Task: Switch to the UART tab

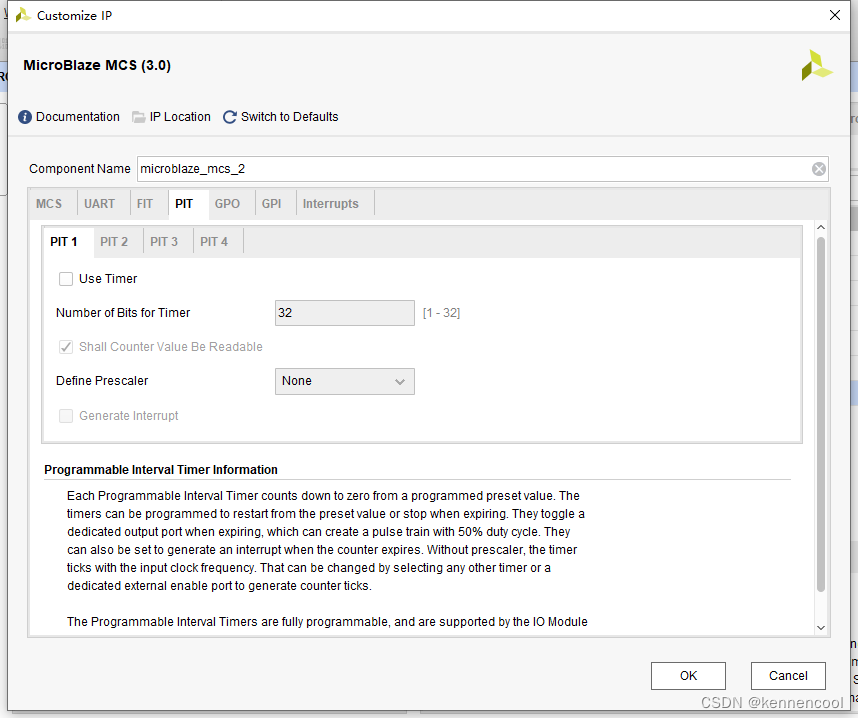Action: click(100, 204)
